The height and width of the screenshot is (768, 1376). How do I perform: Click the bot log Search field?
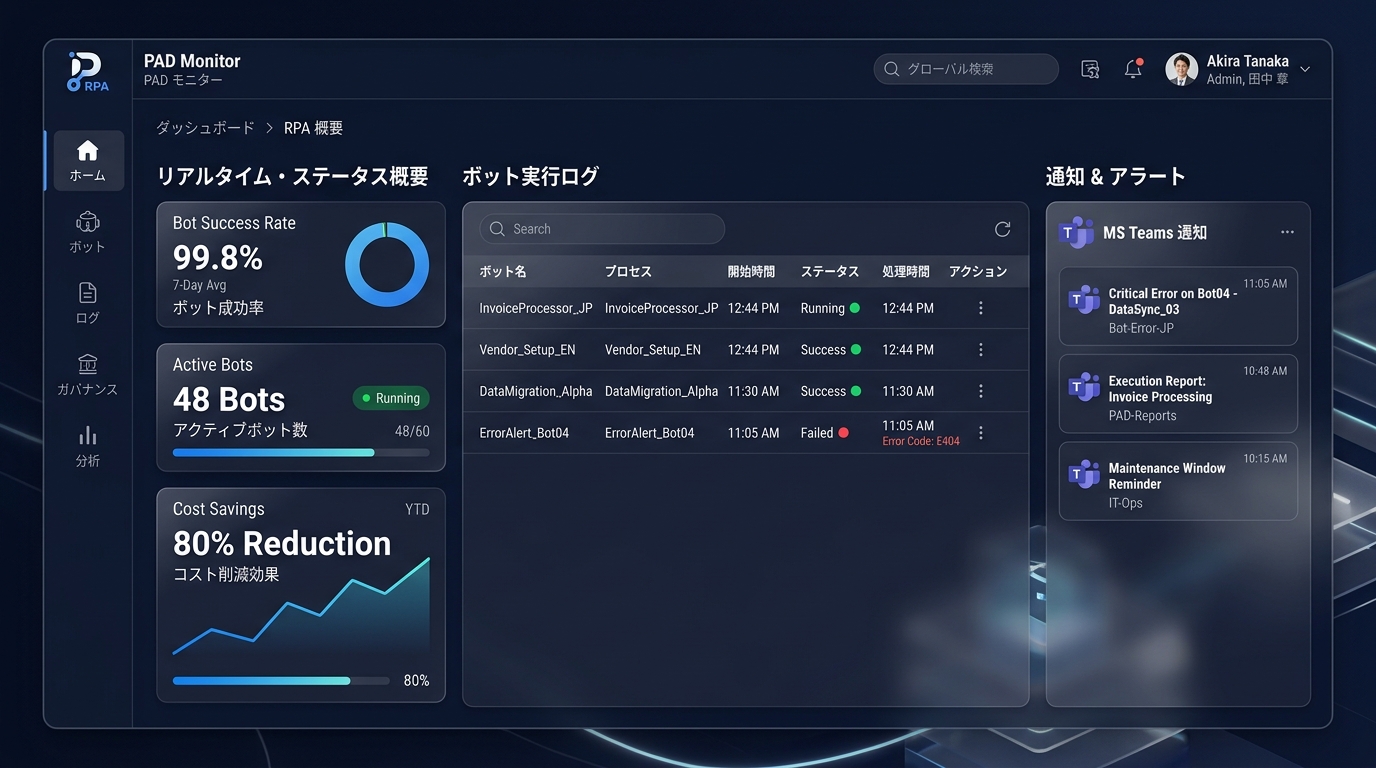click(x=602, y=229)
